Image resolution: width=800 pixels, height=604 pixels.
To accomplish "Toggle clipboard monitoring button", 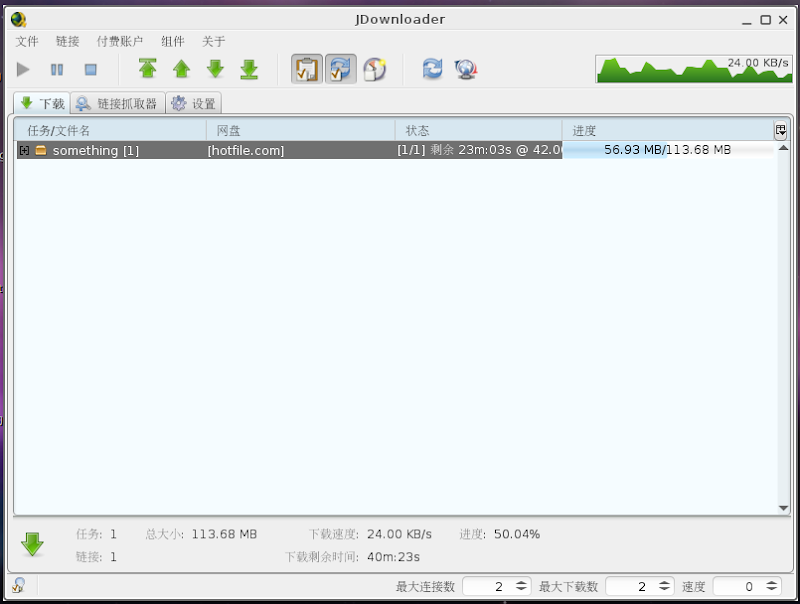I will coord(307,69).
